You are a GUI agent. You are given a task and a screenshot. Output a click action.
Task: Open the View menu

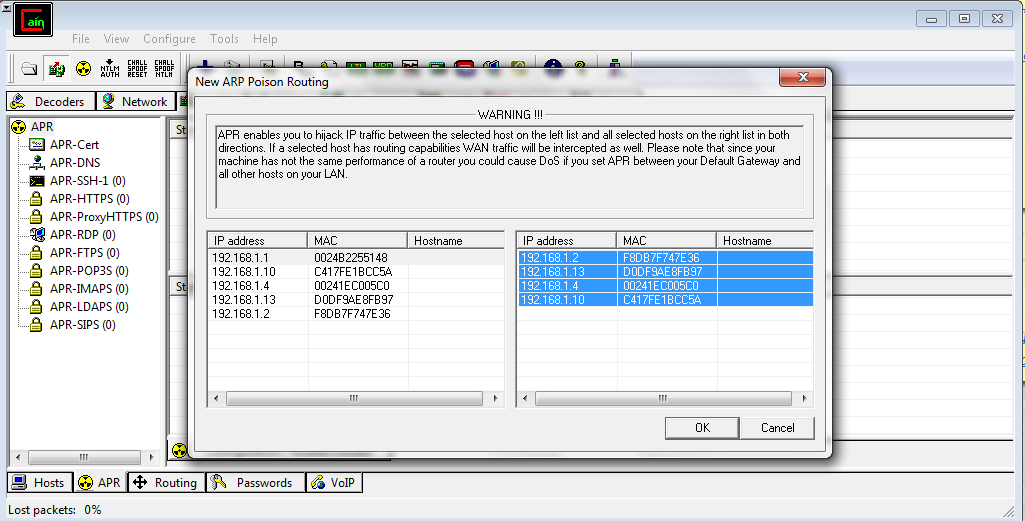coord(116,39)
